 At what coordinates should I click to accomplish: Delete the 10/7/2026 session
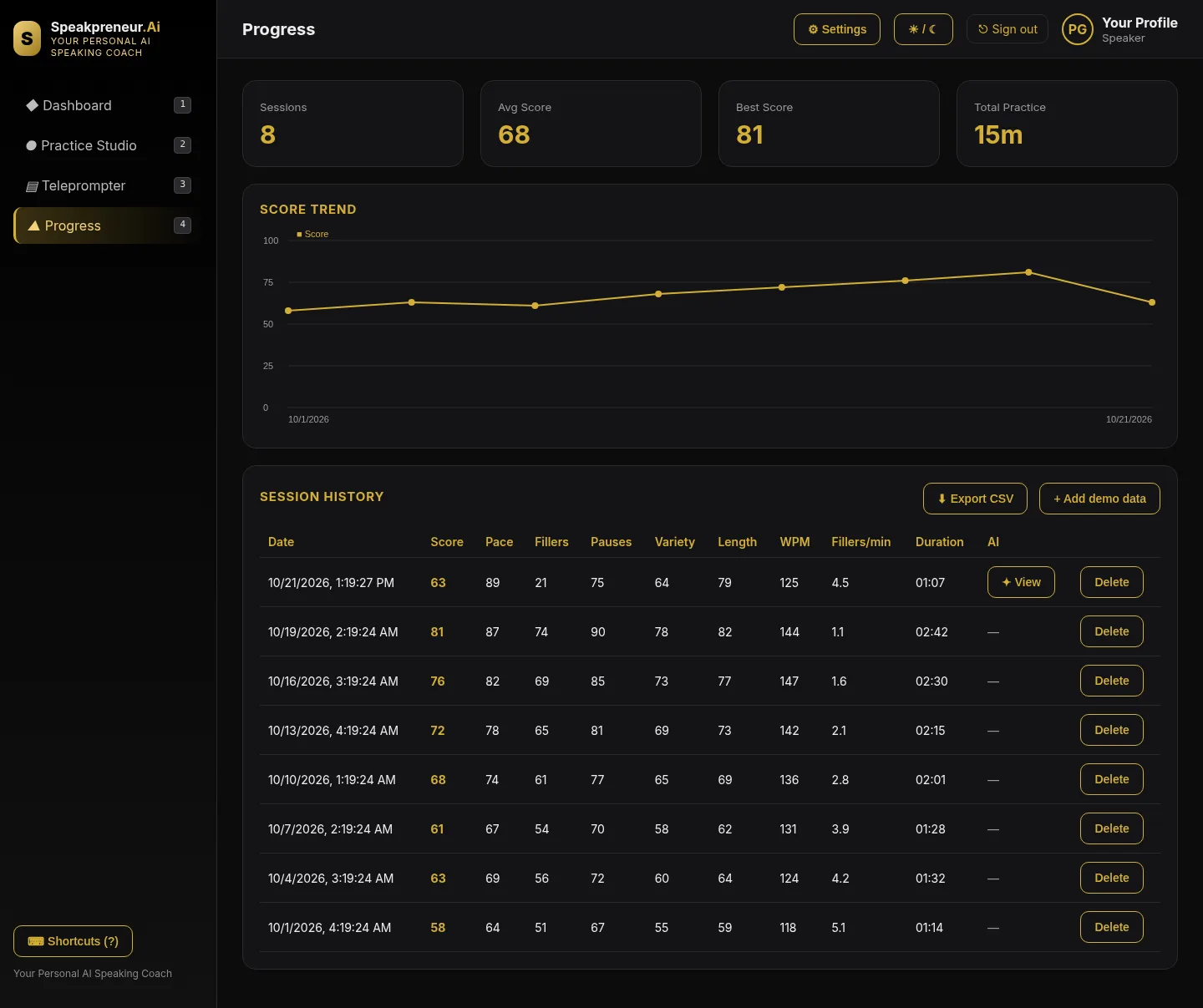(1112, 828)
